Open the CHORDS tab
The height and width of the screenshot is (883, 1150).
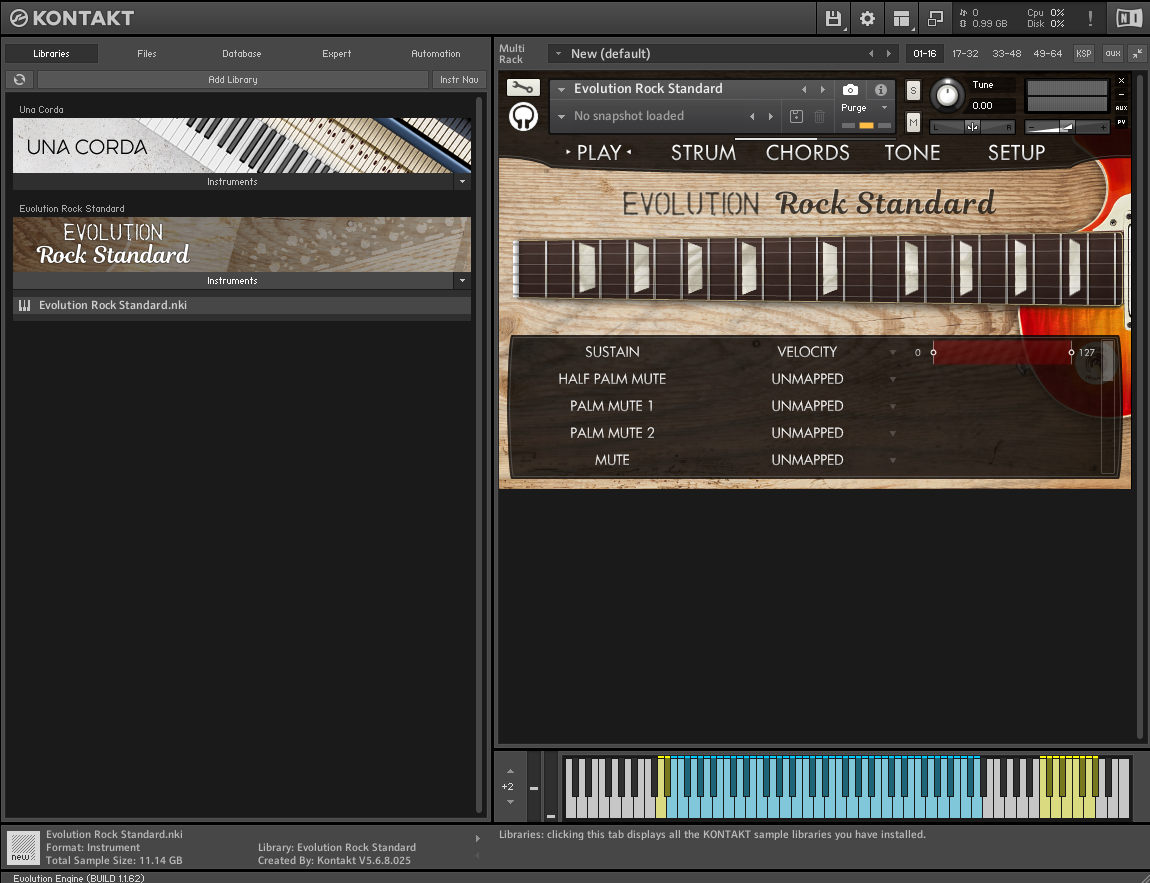[807, 153]
